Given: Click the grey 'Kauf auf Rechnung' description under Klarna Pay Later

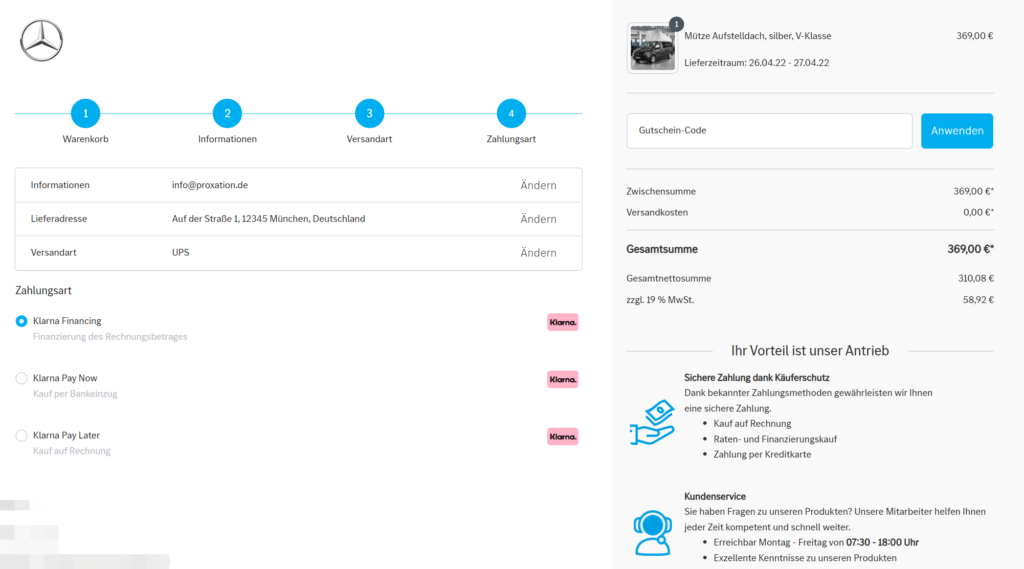Looking at the screenshot, I should click(x=72, y=451).
